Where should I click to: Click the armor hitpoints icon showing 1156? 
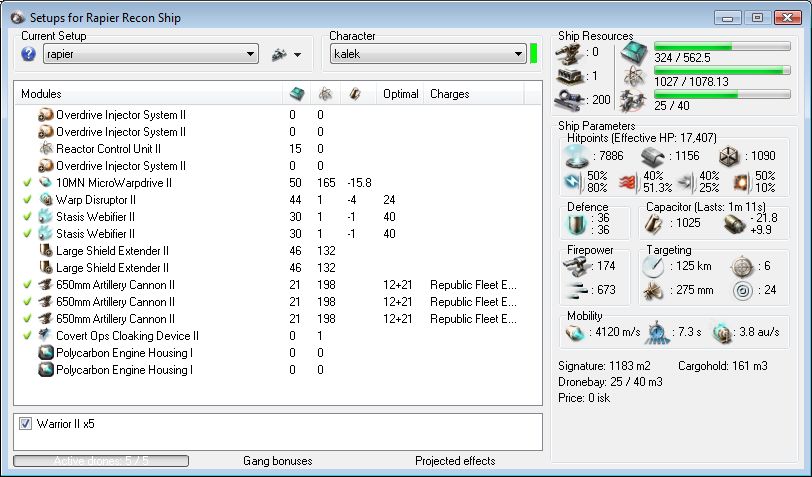pyautogui.click(x=652, y=156)
